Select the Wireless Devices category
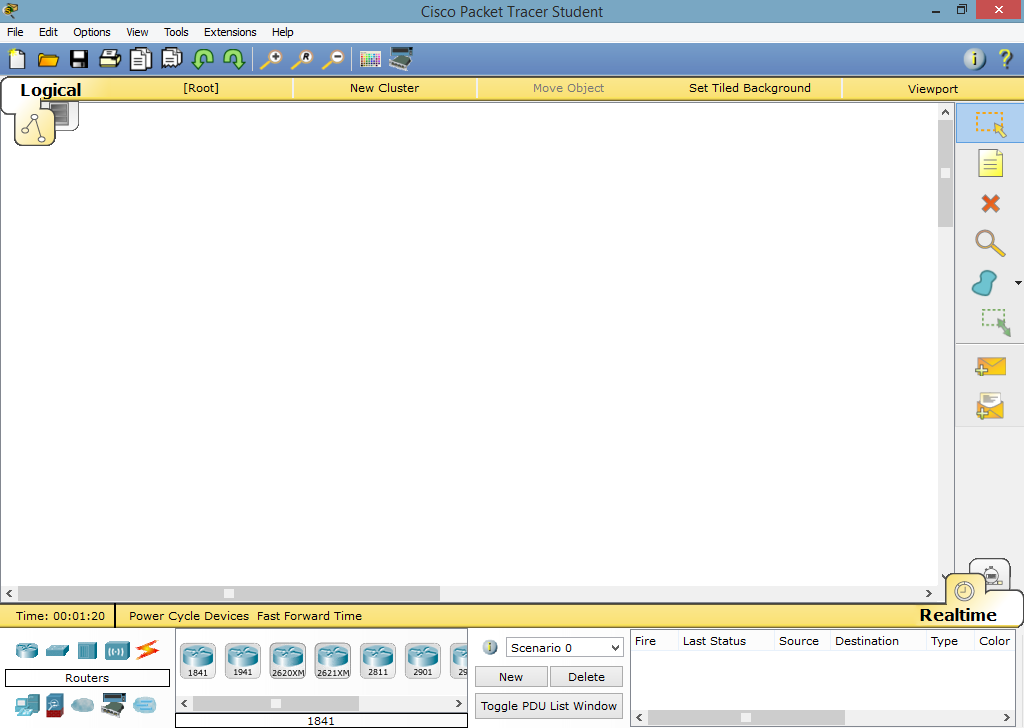This screenshot has height=728, width=1024. point(117,650)
